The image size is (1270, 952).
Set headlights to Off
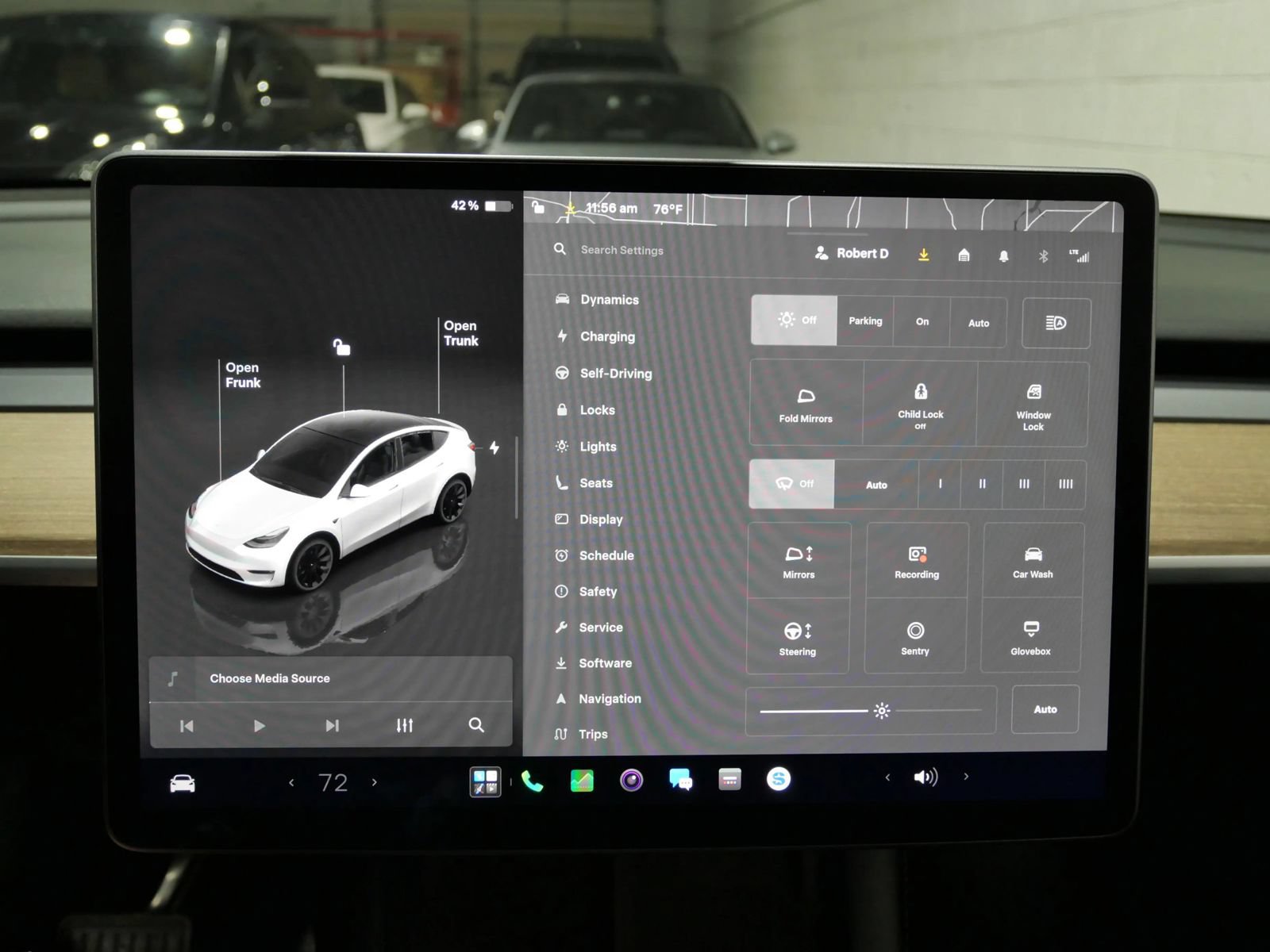click(794, 320)
